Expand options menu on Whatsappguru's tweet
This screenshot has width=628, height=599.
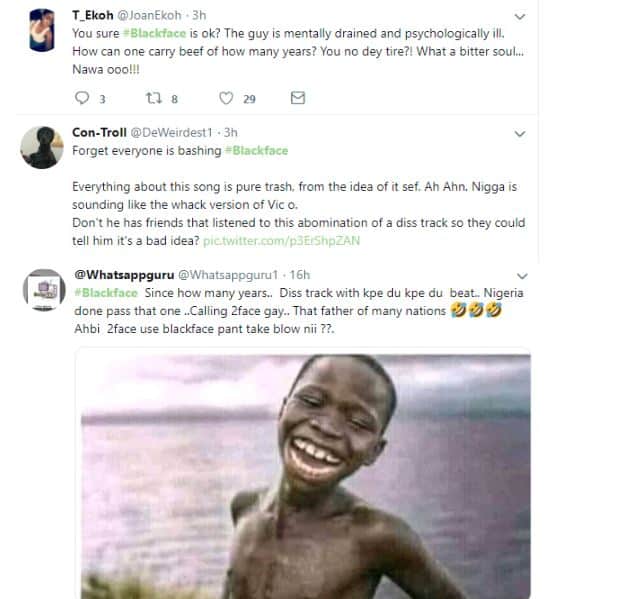pyautogui.click(x=517, y=273)
